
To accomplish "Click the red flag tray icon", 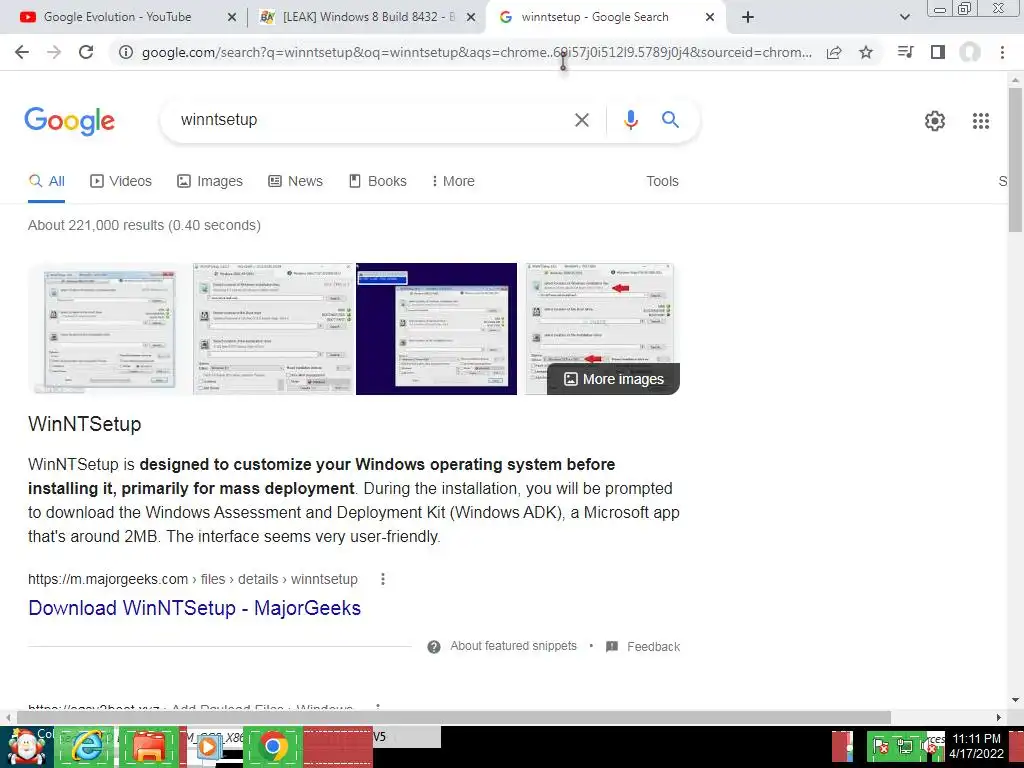I will point(880,746).
